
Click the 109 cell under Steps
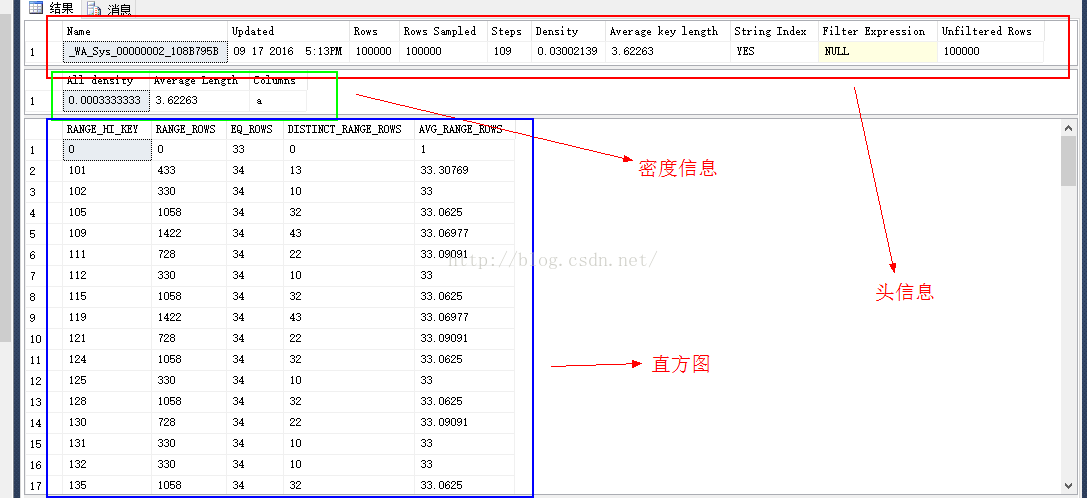click(509, 51)
